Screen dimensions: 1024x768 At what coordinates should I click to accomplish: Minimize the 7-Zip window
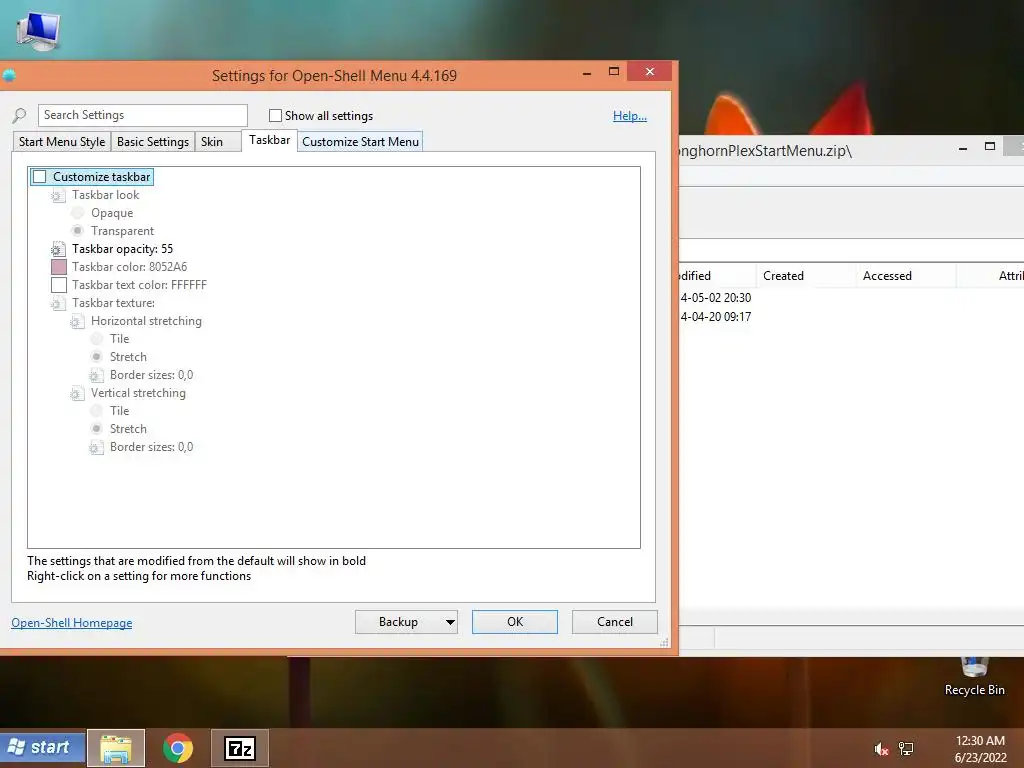[963, 148]
